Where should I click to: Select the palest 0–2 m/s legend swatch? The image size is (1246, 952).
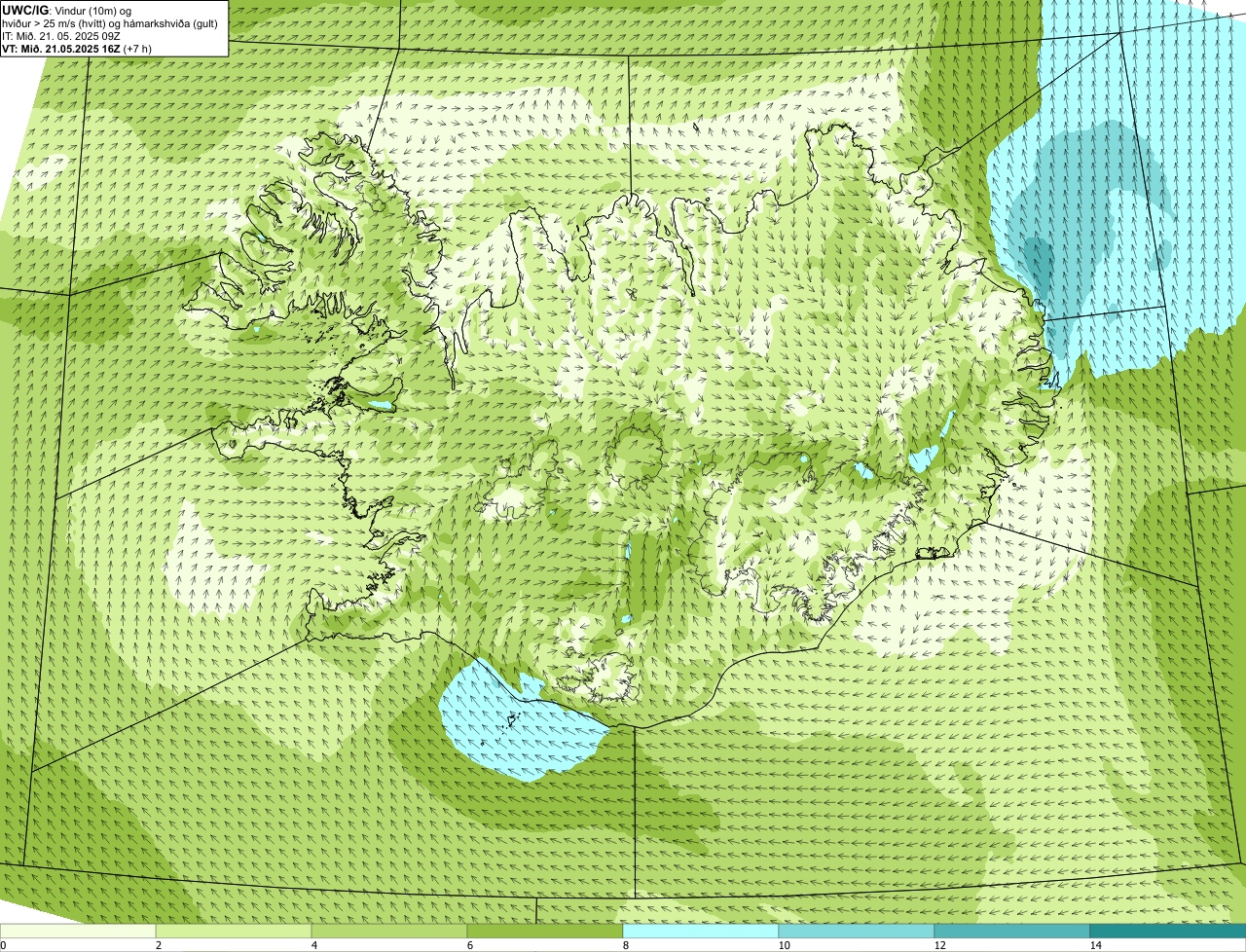(78, 931)
